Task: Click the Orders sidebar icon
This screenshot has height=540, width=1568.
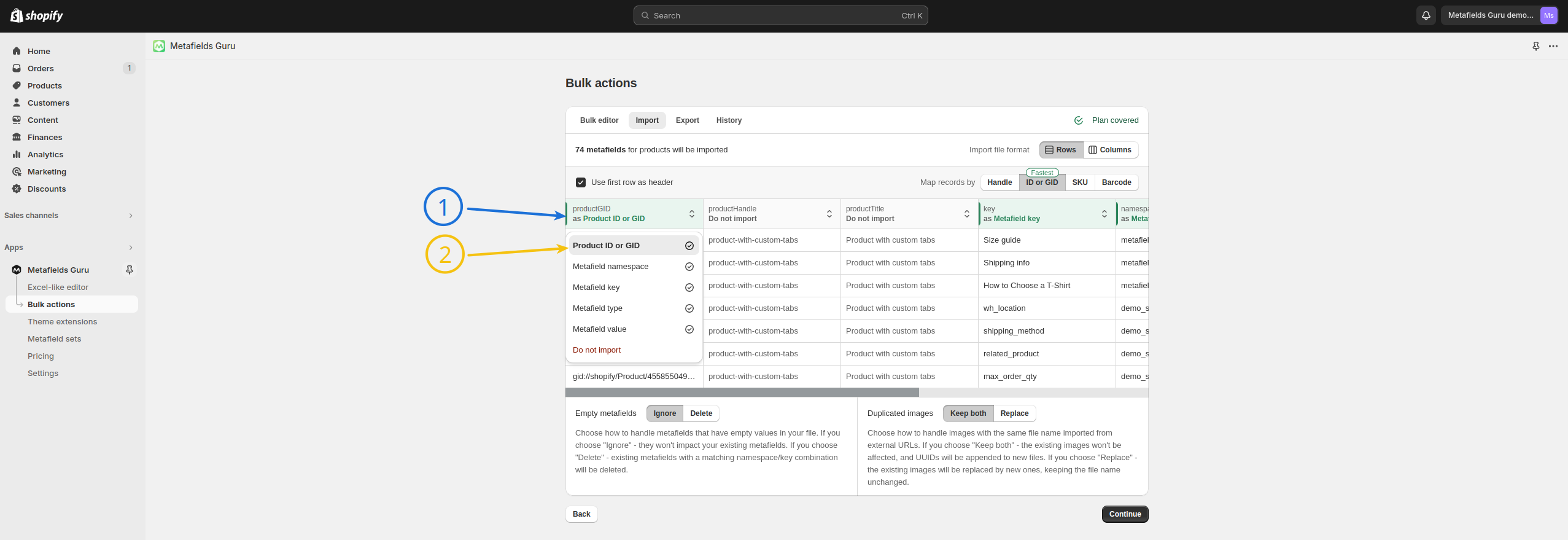Action: click(17, 68)
